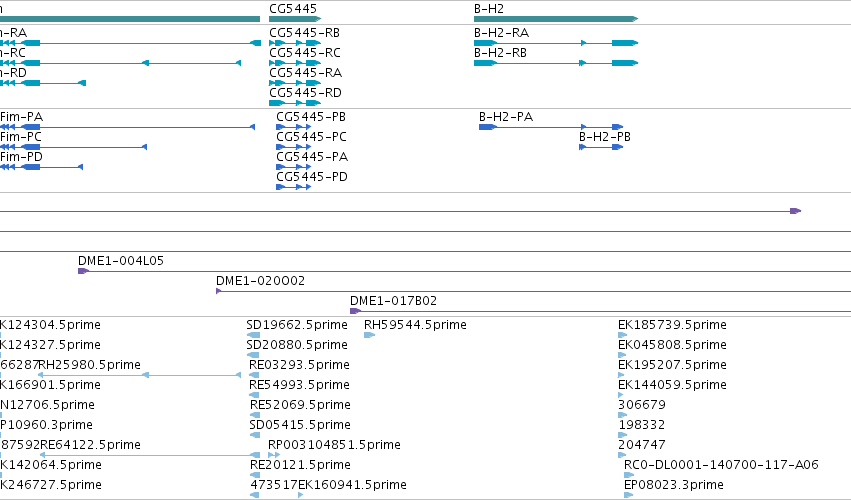851x500 pixels.
Task: Select the 306679 feature label
Action: (642, 406)
